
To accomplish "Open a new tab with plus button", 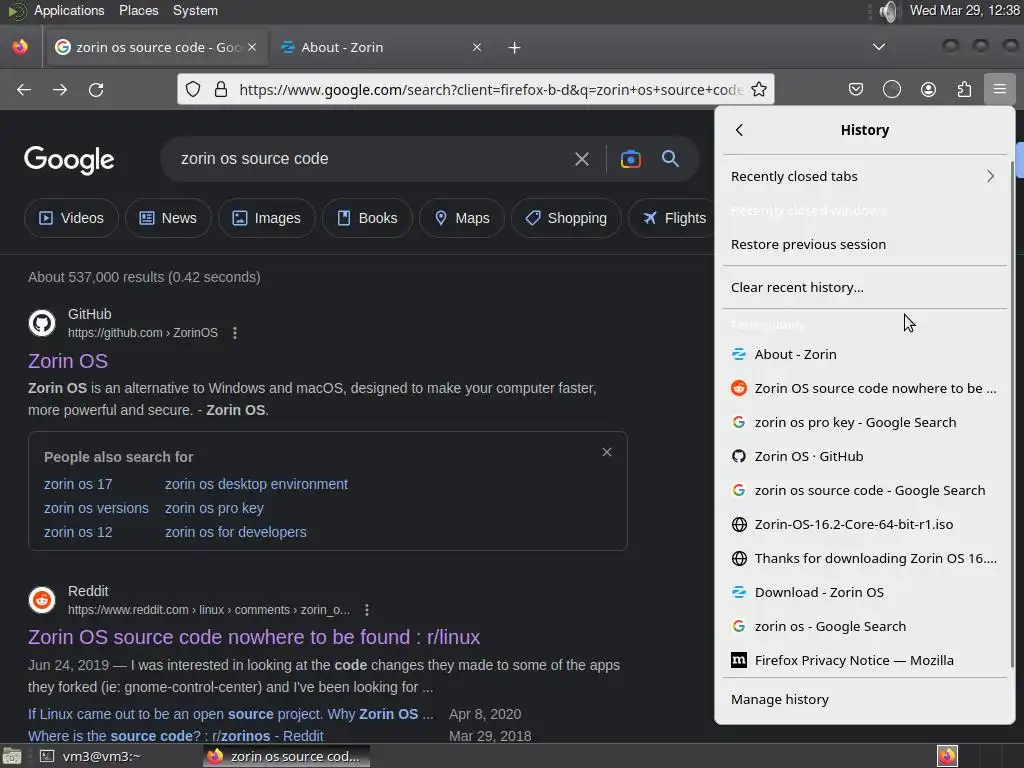I will (515, 48).
